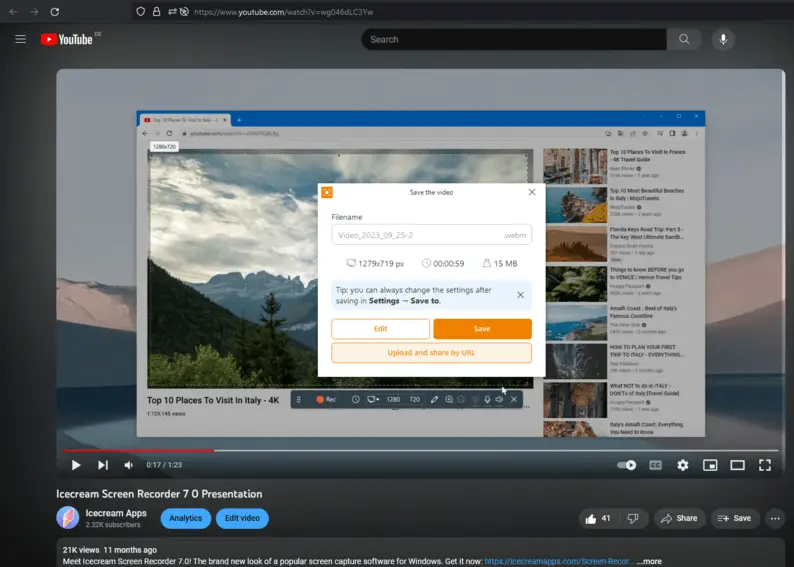View the padlock site security info
The width and height of the screenshot is (794, 567).
156,12
